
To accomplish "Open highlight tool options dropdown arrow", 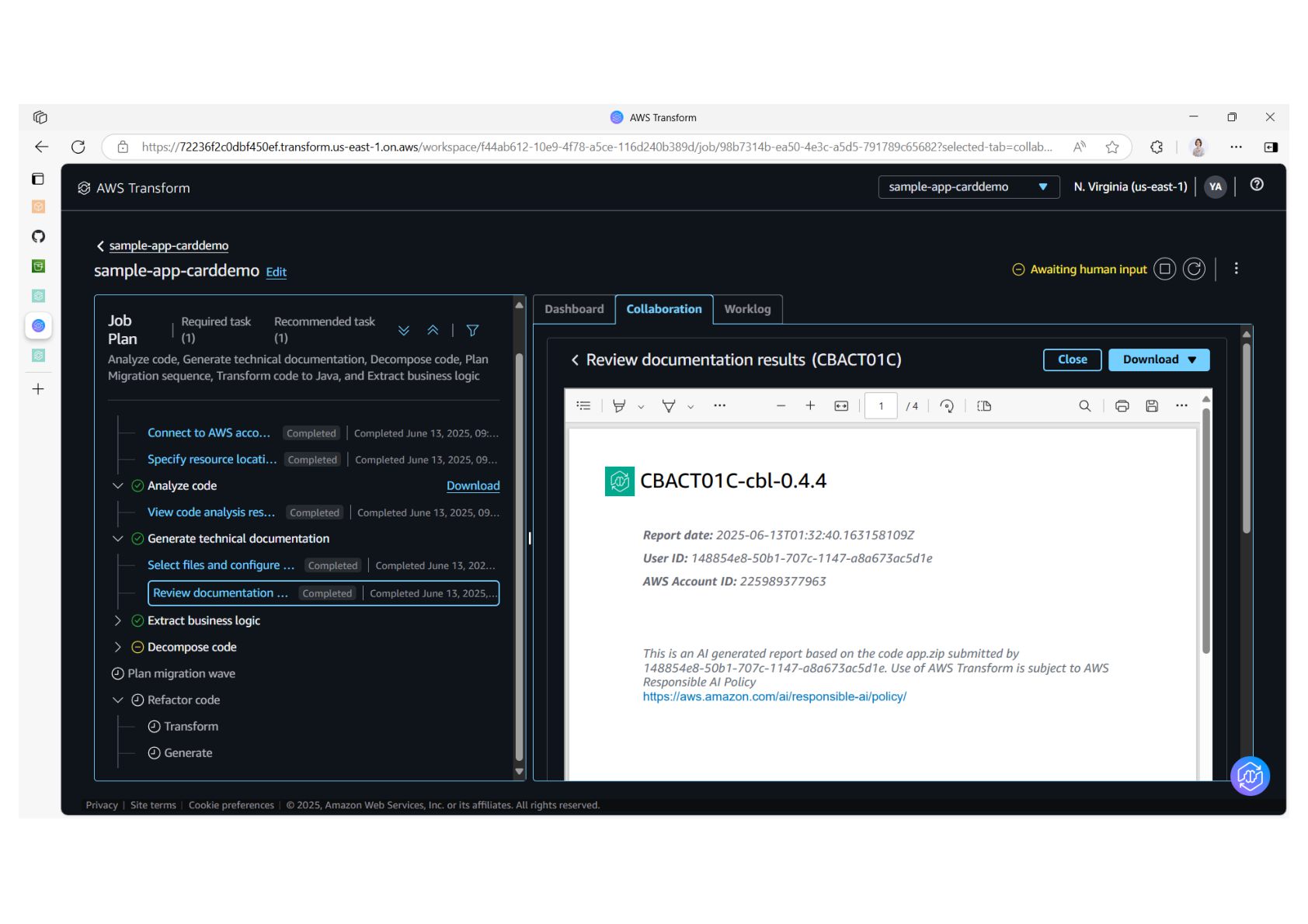I will coord(641,407).
